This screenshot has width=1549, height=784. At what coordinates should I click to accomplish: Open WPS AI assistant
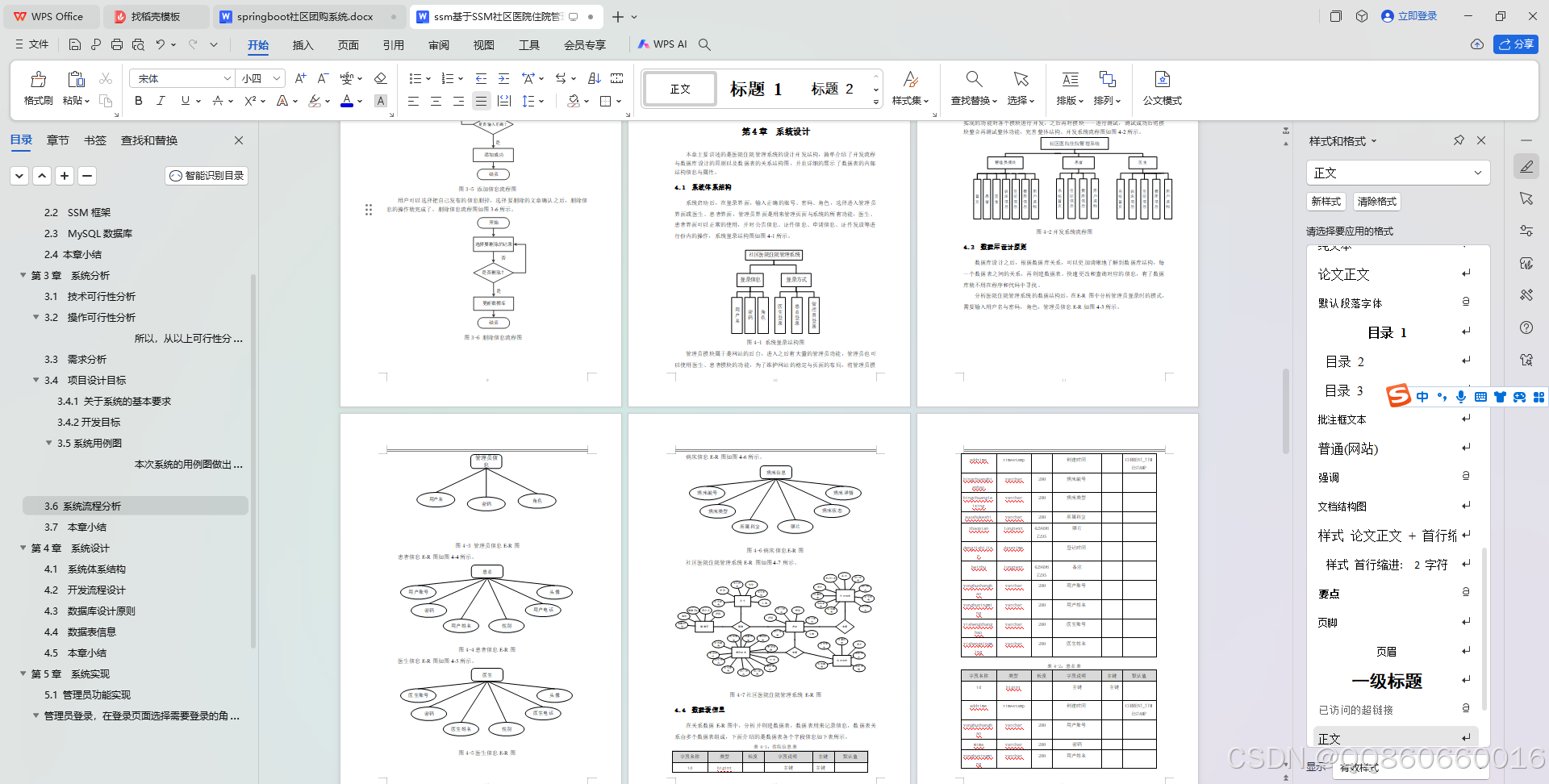664,44
